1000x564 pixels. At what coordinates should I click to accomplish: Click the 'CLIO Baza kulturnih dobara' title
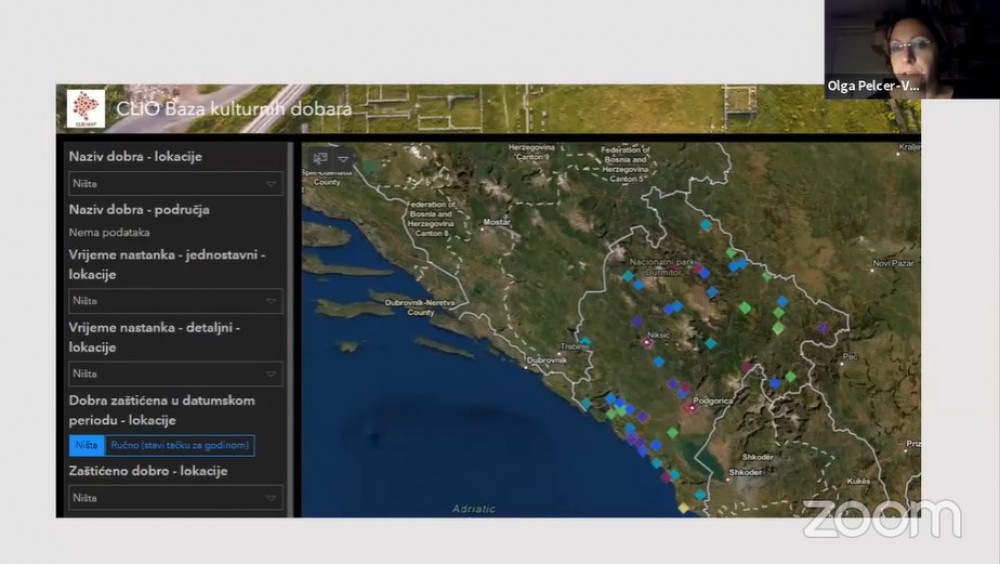pyautogui.click(x=233, y=109)
